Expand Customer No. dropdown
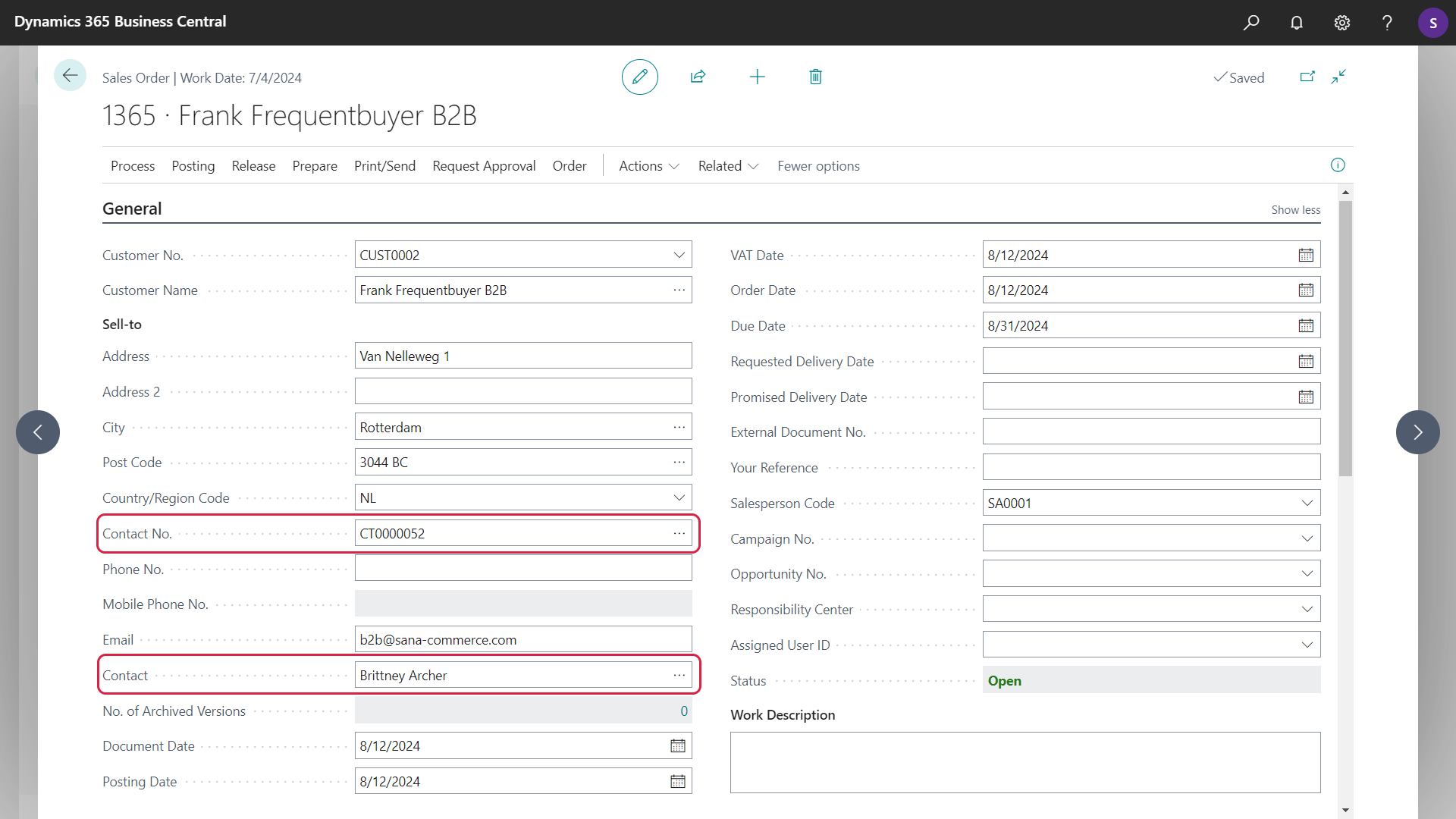 679,256
